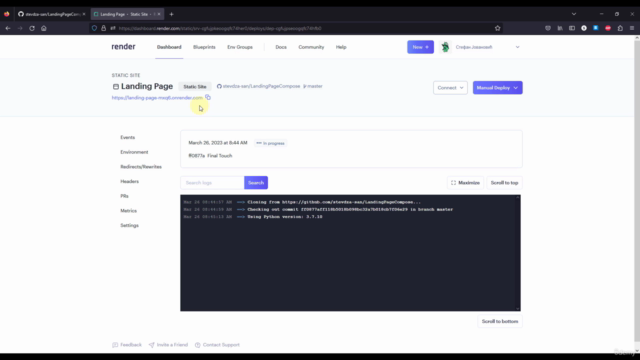Copy the site URL with copy icon
This screenshot has width=640, height=360.
(x=208, y=97)
